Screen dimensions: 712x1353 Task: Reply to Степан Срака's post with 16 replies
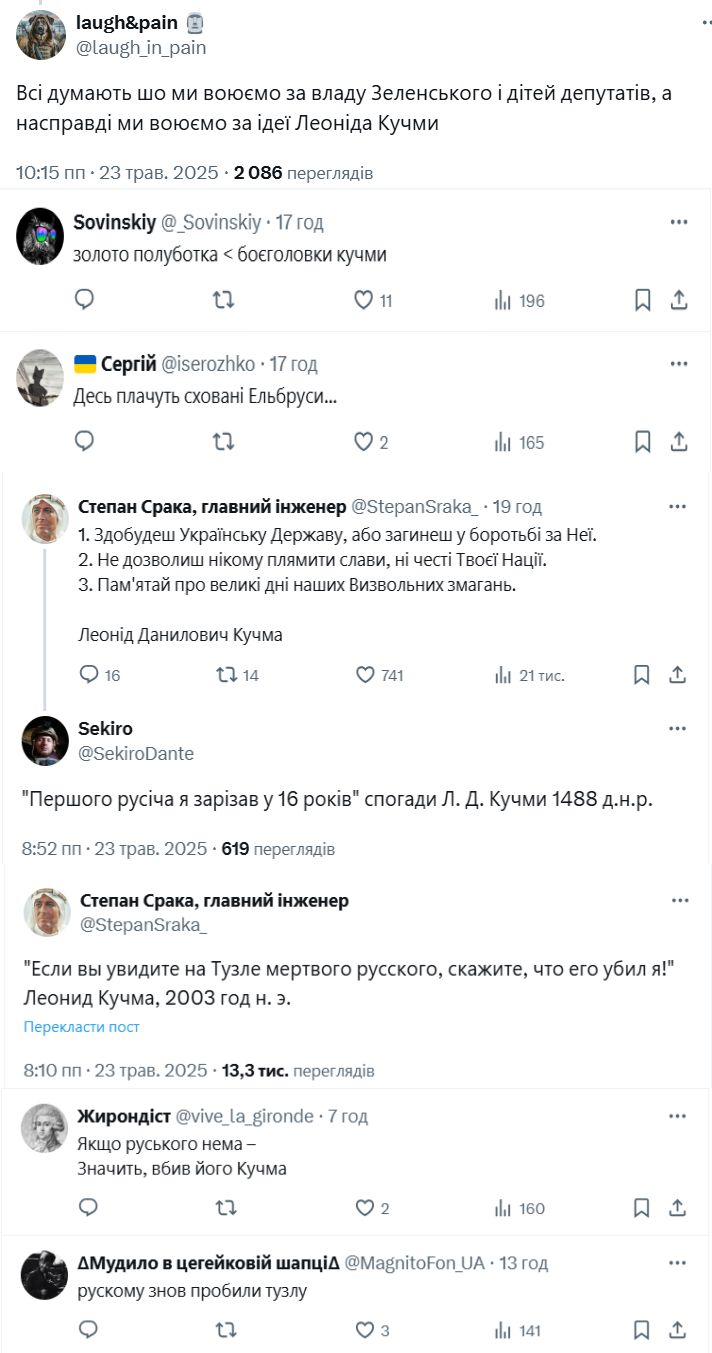(x=88, y=675)
